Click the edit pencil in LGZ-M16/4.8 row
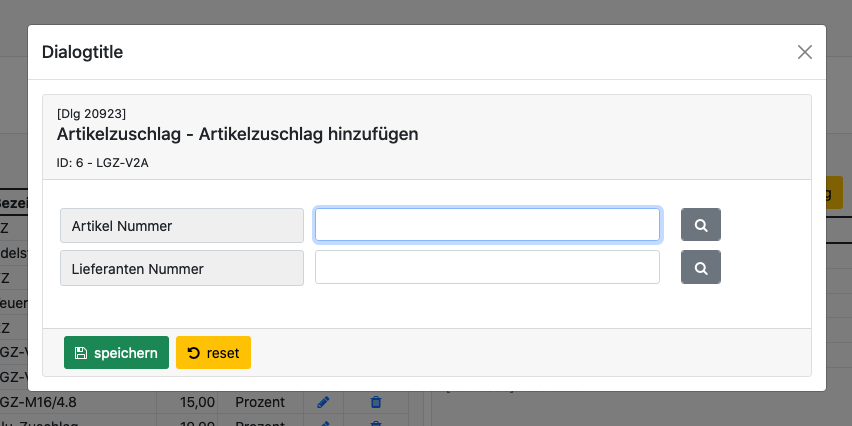The height and width of the screenshot is (426, 852). coord(322,402)
